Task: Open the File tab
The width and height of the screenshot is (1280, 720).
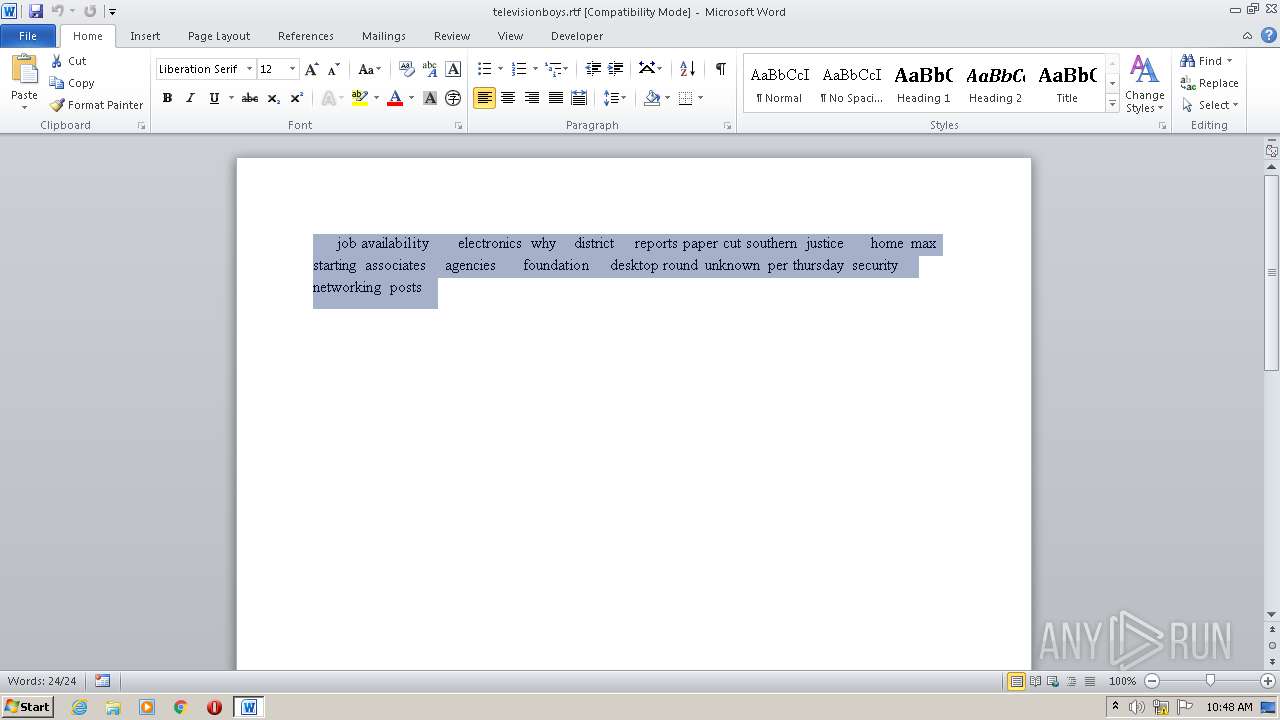Action: [28, 36]
